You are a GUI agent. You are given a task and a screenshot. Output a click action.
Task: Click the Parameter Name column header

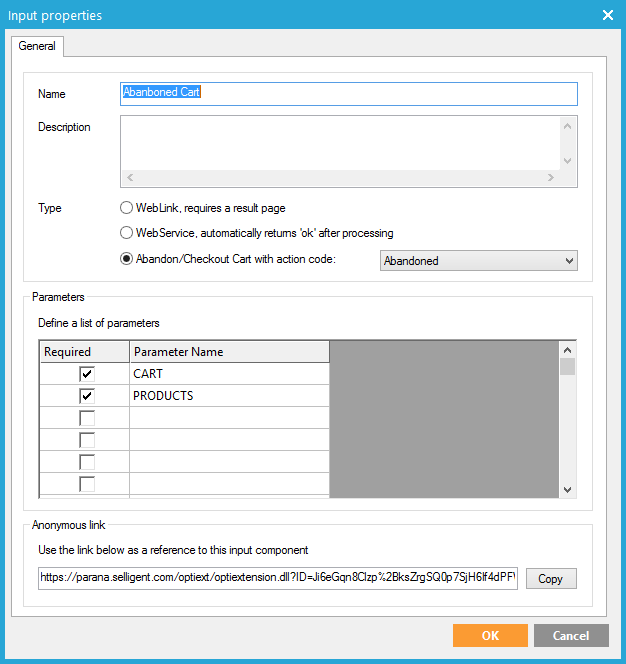coord(229,352)
